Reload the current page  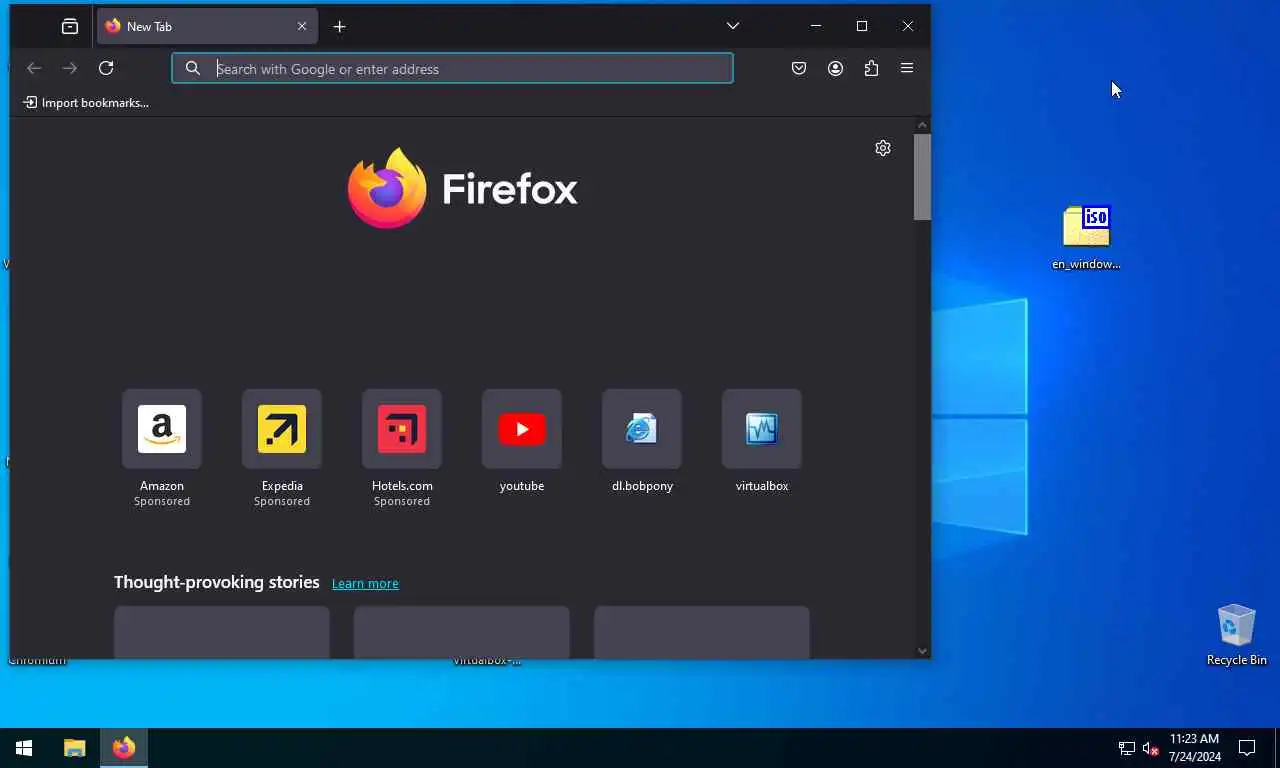tap(106, 68)
